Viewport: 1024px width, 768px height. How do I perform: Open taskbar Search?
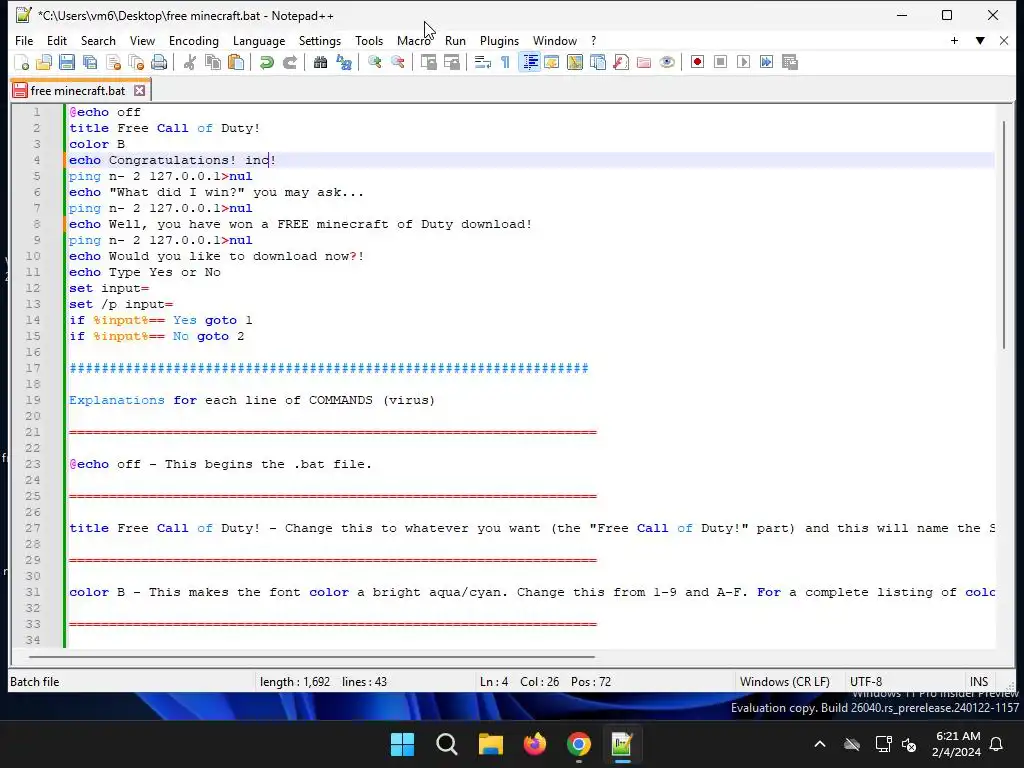coord(447,744)
